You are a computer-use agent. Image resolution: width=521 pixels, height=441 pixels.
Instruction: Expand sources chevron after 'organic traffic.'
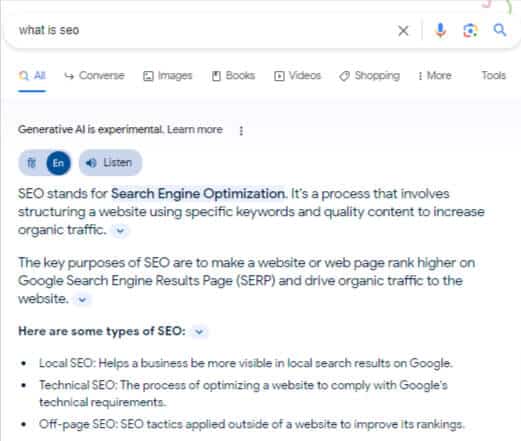click(x=120, y=230)
